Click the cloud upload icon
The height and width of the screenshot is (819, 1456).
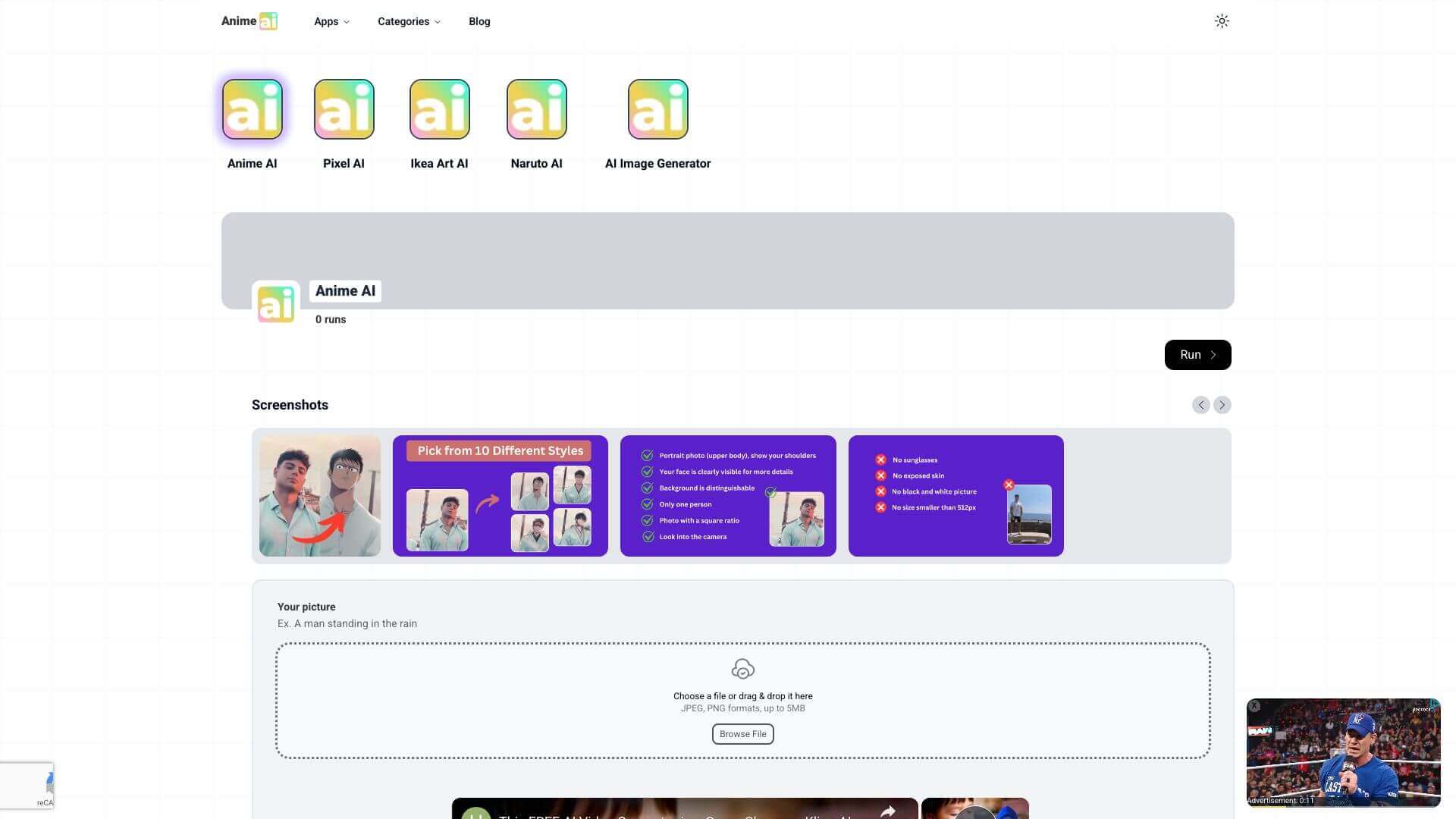coord(742,668)
